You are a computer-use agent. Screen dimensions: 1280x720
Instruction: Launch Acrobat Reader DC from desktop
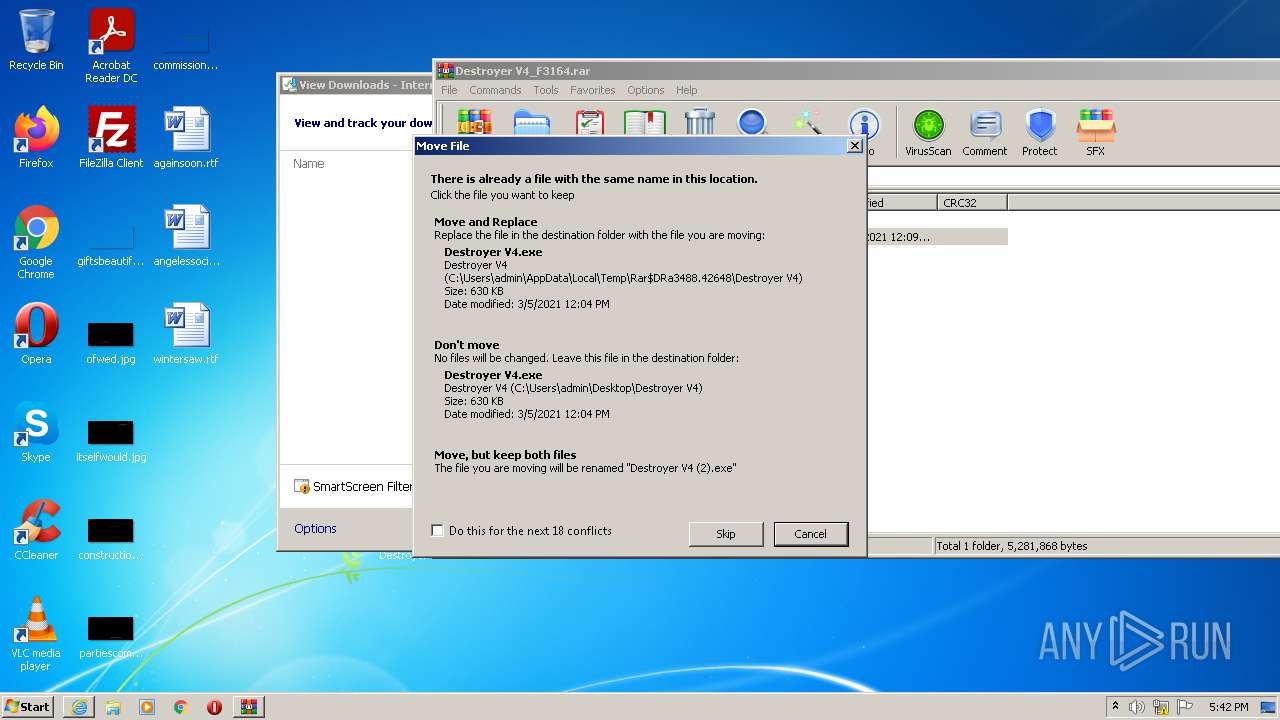111,46
